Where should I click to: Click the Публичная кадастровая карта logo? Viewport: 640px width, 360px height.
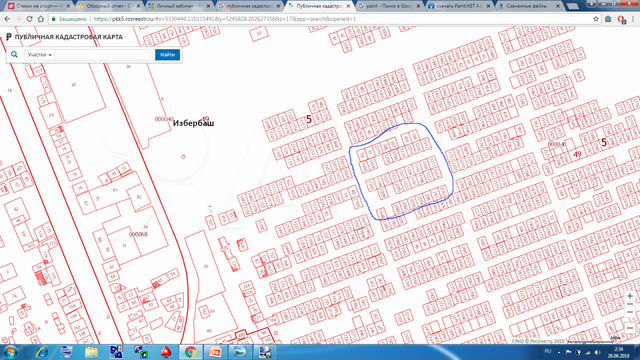(64, 37)
